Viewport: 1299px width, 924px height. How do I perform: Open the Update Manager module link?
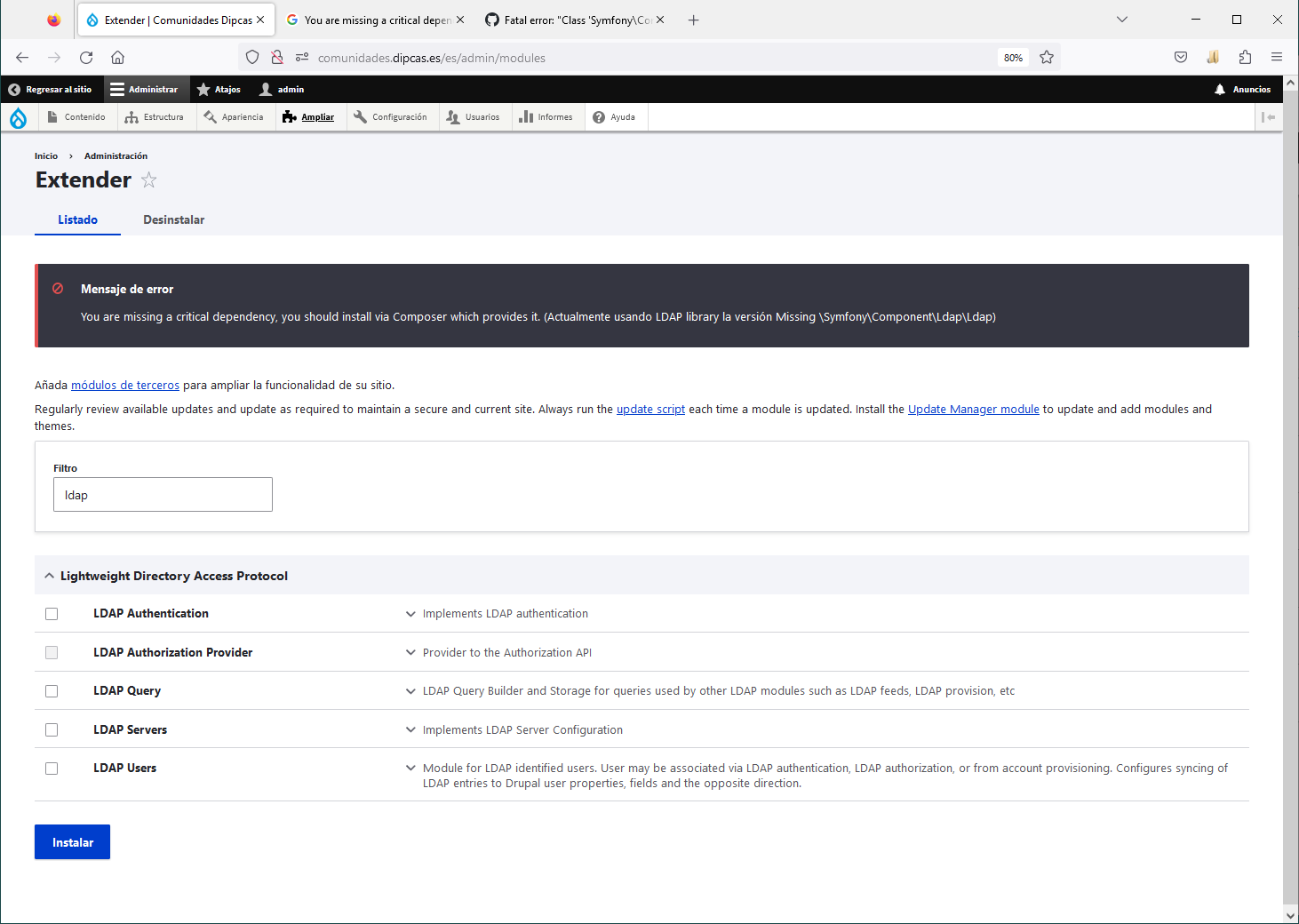[974, 410]
